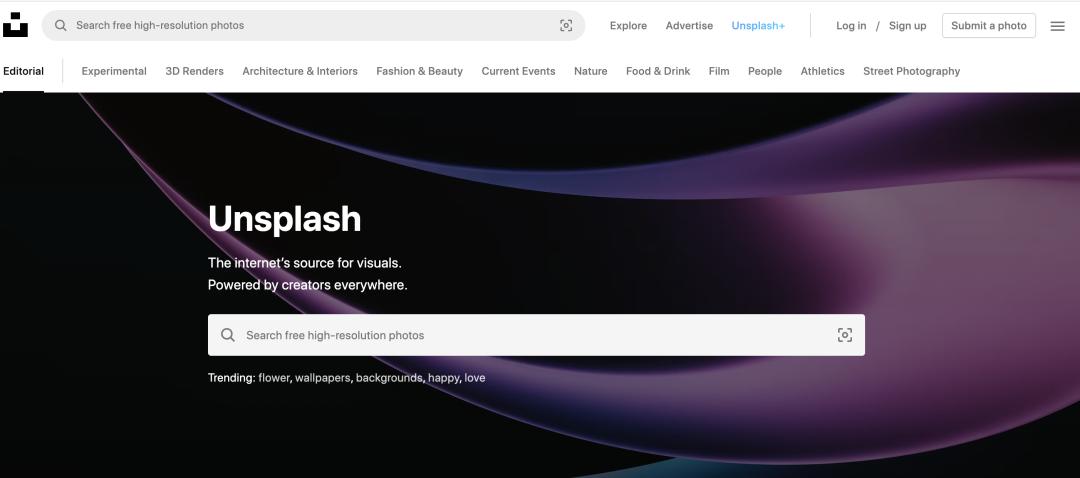Open visual search in hero search box
Viewport: 1080px width, 478px height.
(x=844, y=335)
